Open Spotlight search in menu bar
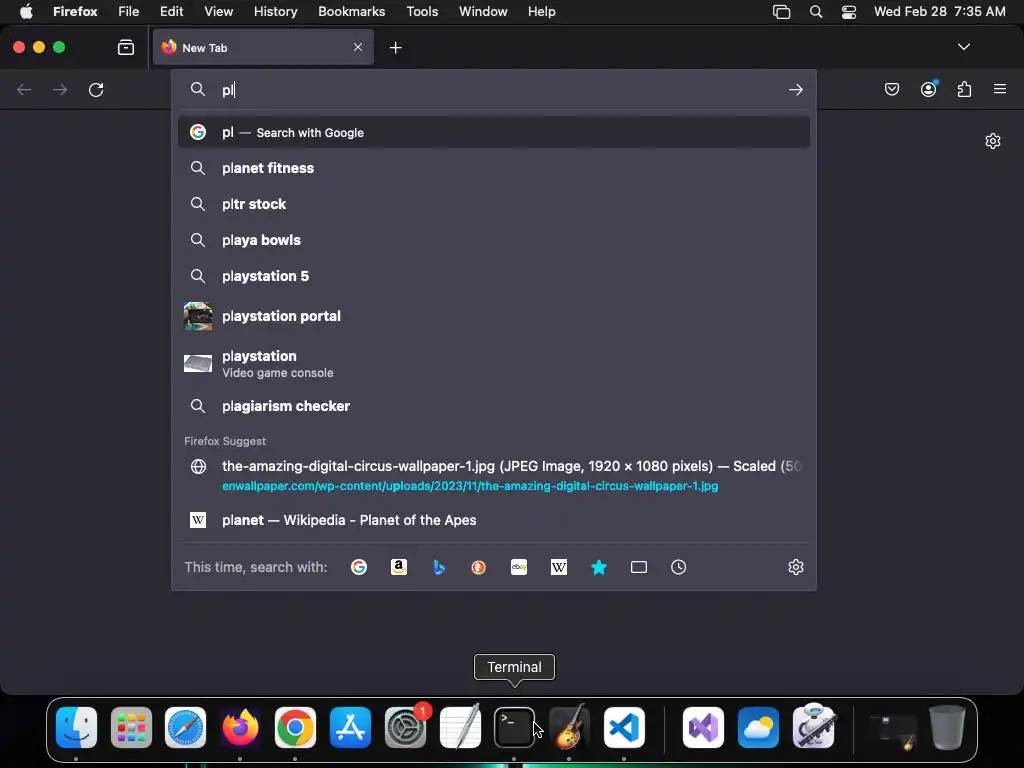The width and height of the screenshot is (1024, 768). (816, 11)
